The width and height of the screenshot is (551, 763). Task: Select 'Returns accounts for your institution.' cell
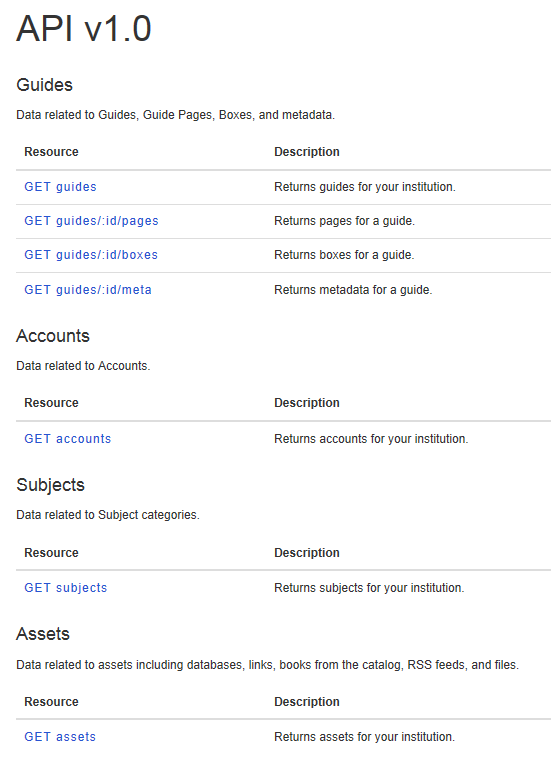(371, 439)
